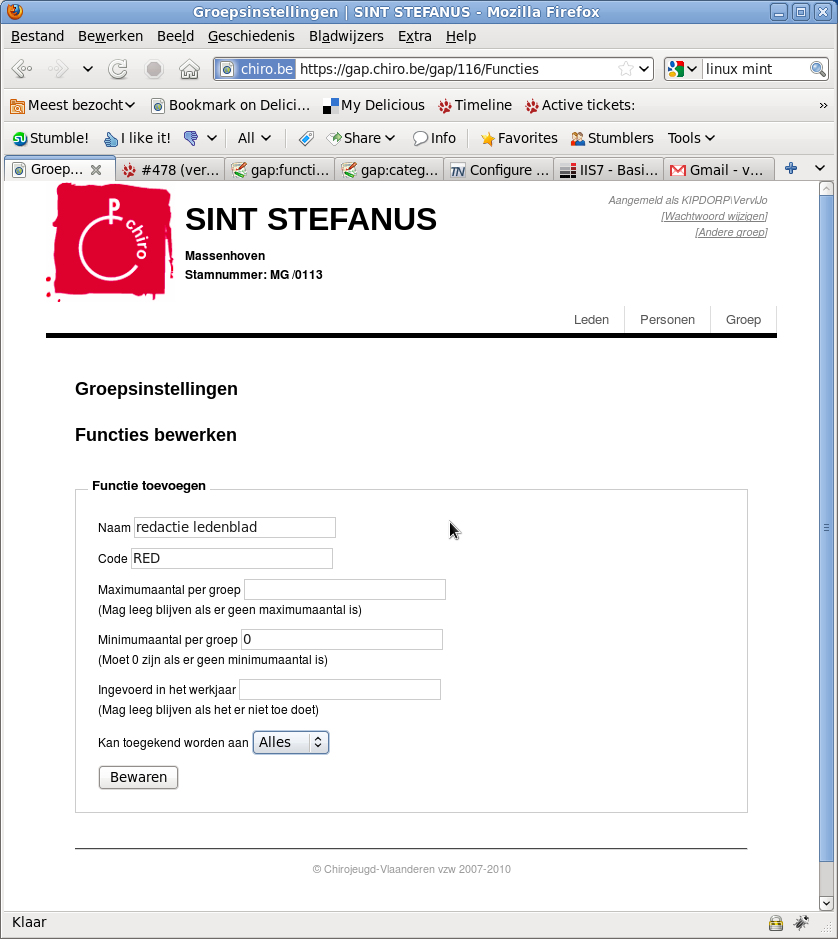Click the Home icon
The image size is (838, 939).
189,69
